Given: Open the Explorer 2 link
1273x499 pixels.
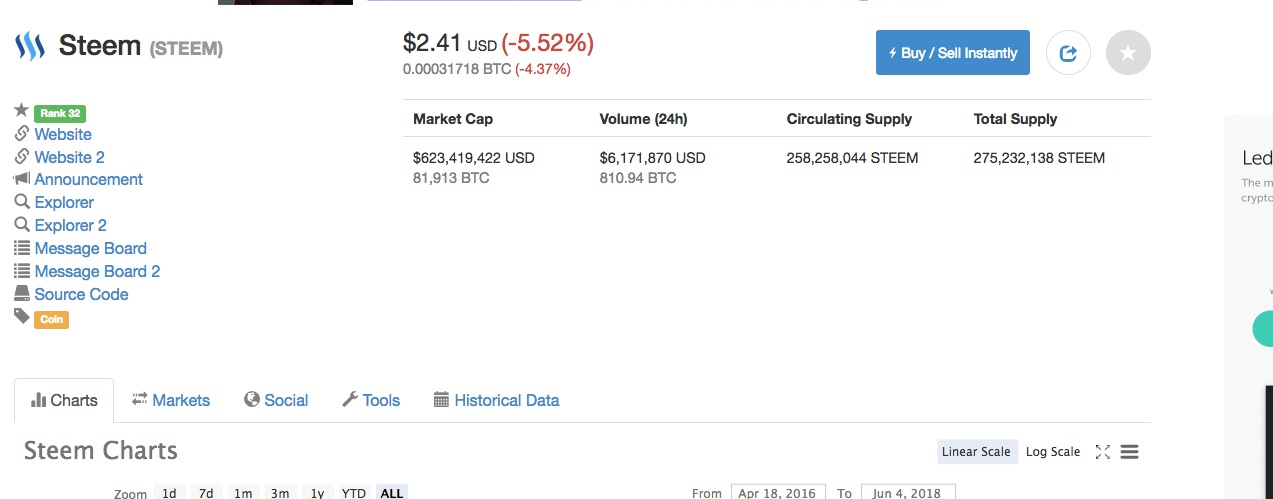Looking at the screenshot, I should tap(70, 225).
